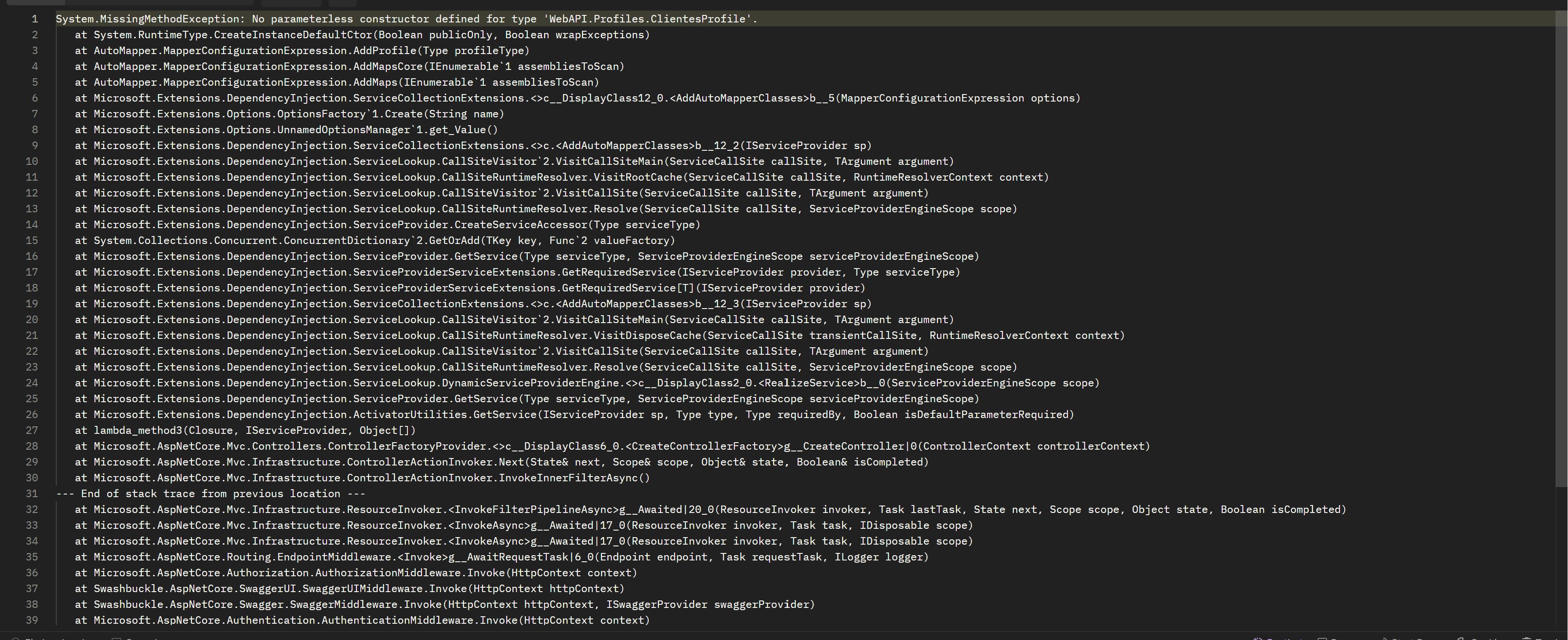Image resolution: width=1568 pixels, height=640 pixels.
Task: Click the editor's vertical scrollbar thumb
Action: tap(1561, 248)
